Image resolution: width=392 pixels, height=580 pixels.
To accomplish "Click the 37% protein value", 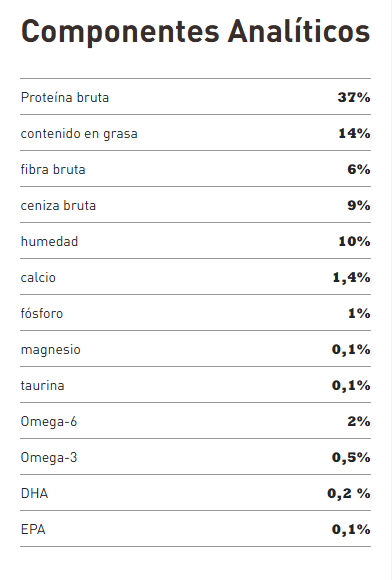I will 354,97.
